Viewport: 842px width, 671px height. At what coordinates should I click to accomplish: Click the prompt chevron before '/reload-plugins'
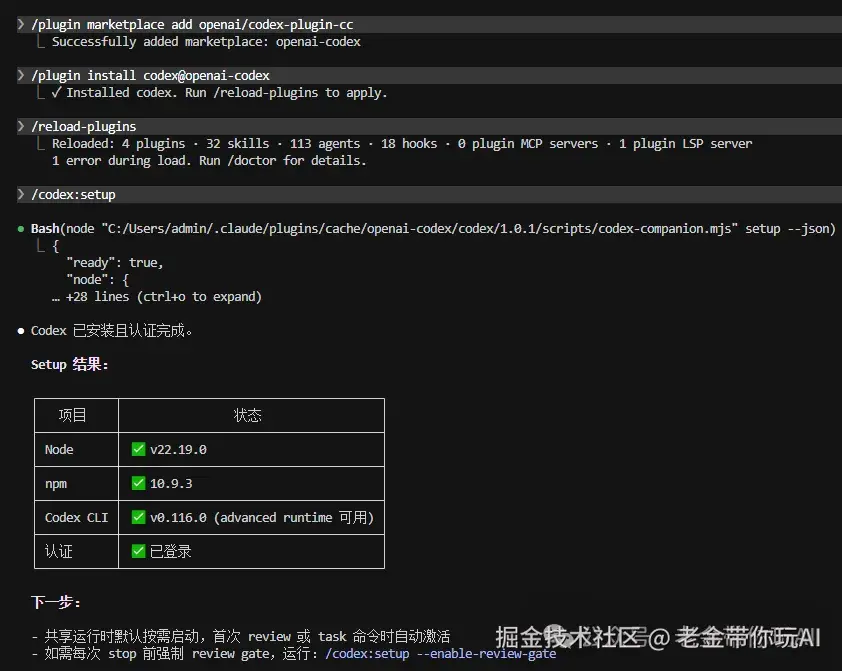pos(21,126)
